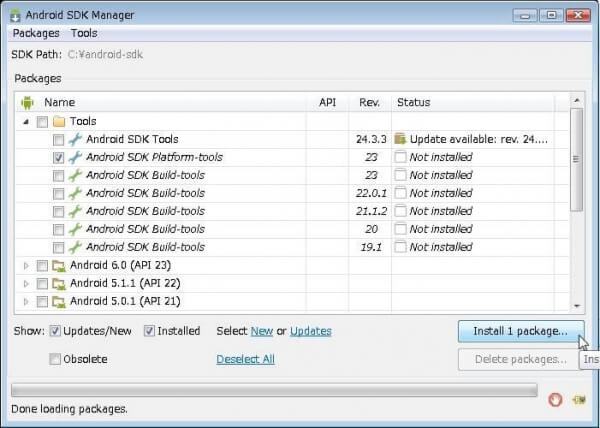Click the Not installed status icon for rev 22.0.1
This screenshot has width=600, height=428.
(x=400, y=193)
